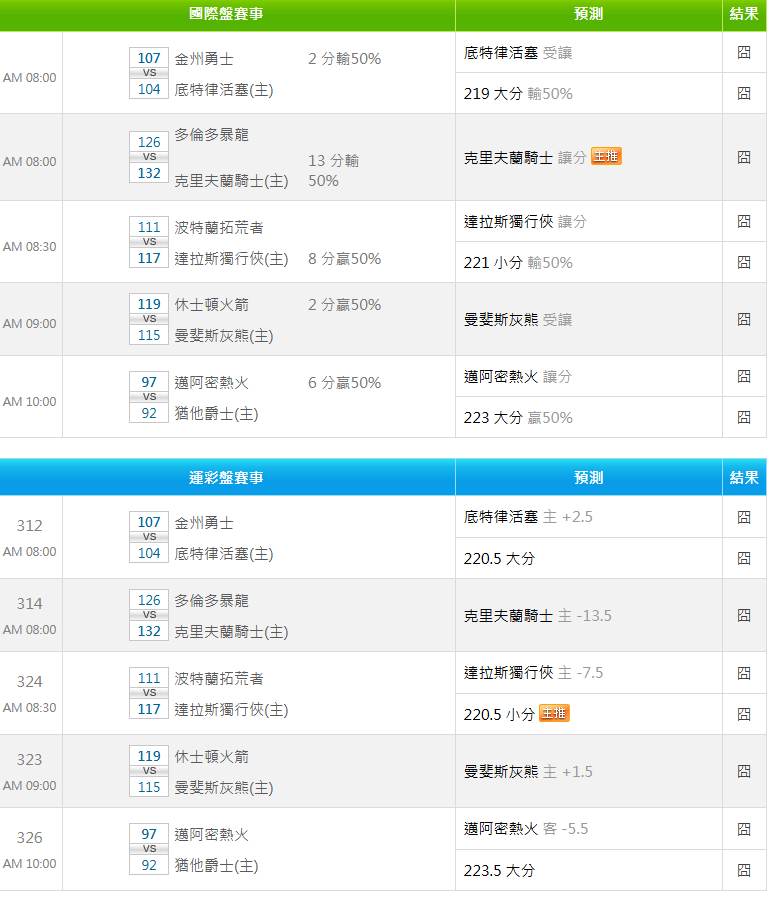771x908 pixels.
Task: Click score 92 in the 運彩盤 table
Action: [149, 865]
